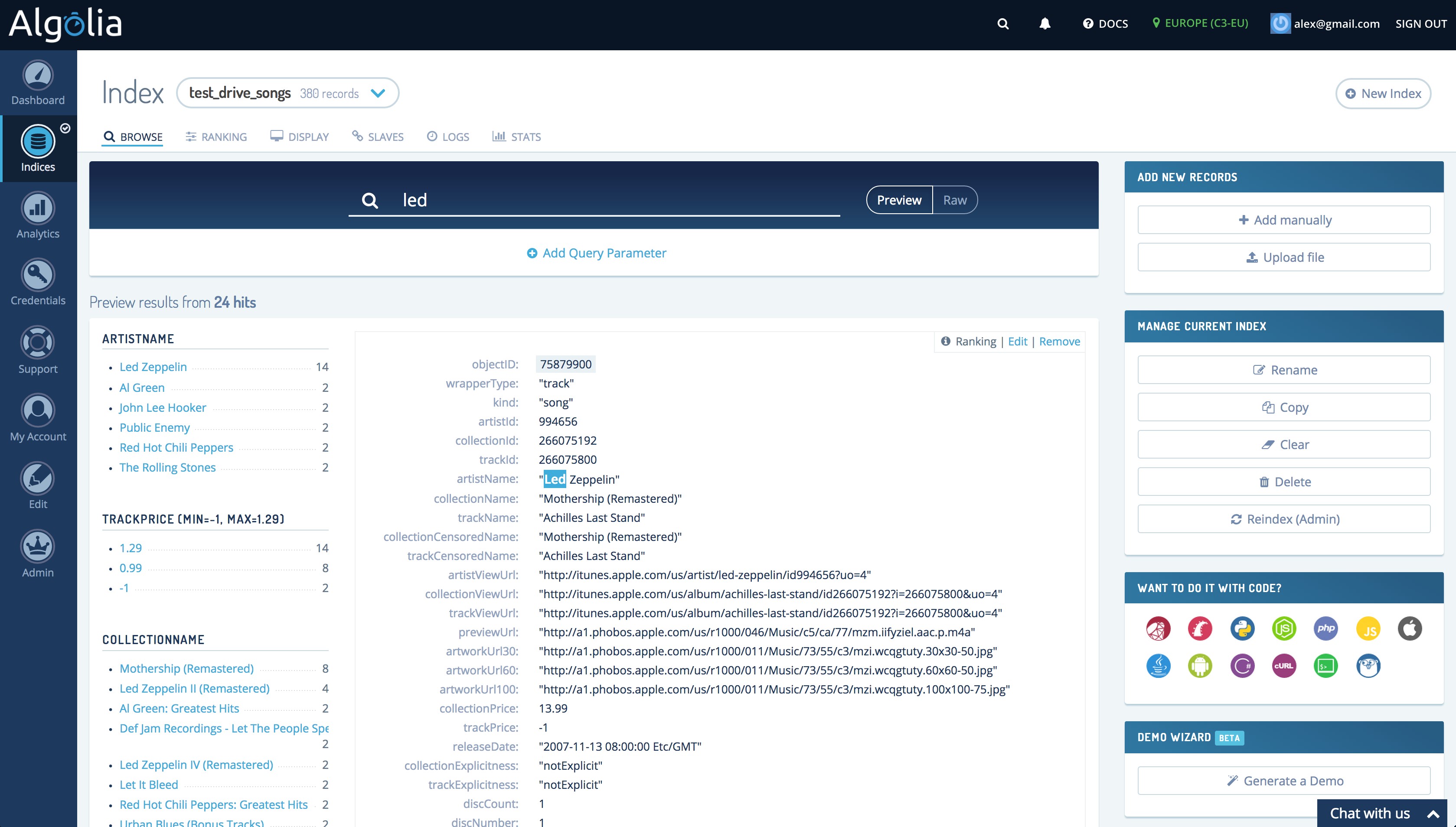The image size is (1456, 827).
Task: Click Add manually button
Action: coord(1284,220)
